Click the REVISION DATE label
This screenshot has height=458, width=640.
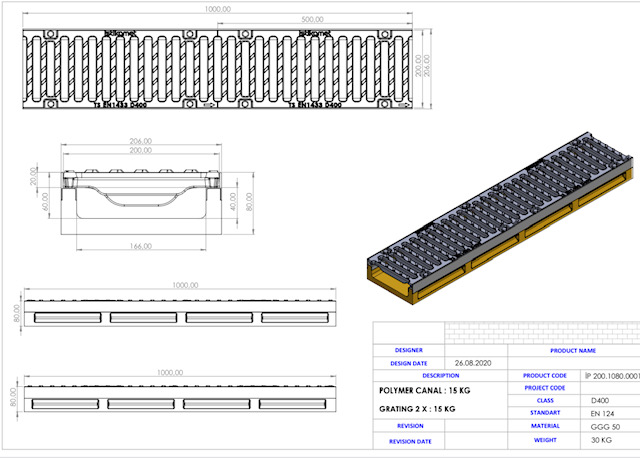(x=409, y=440)
